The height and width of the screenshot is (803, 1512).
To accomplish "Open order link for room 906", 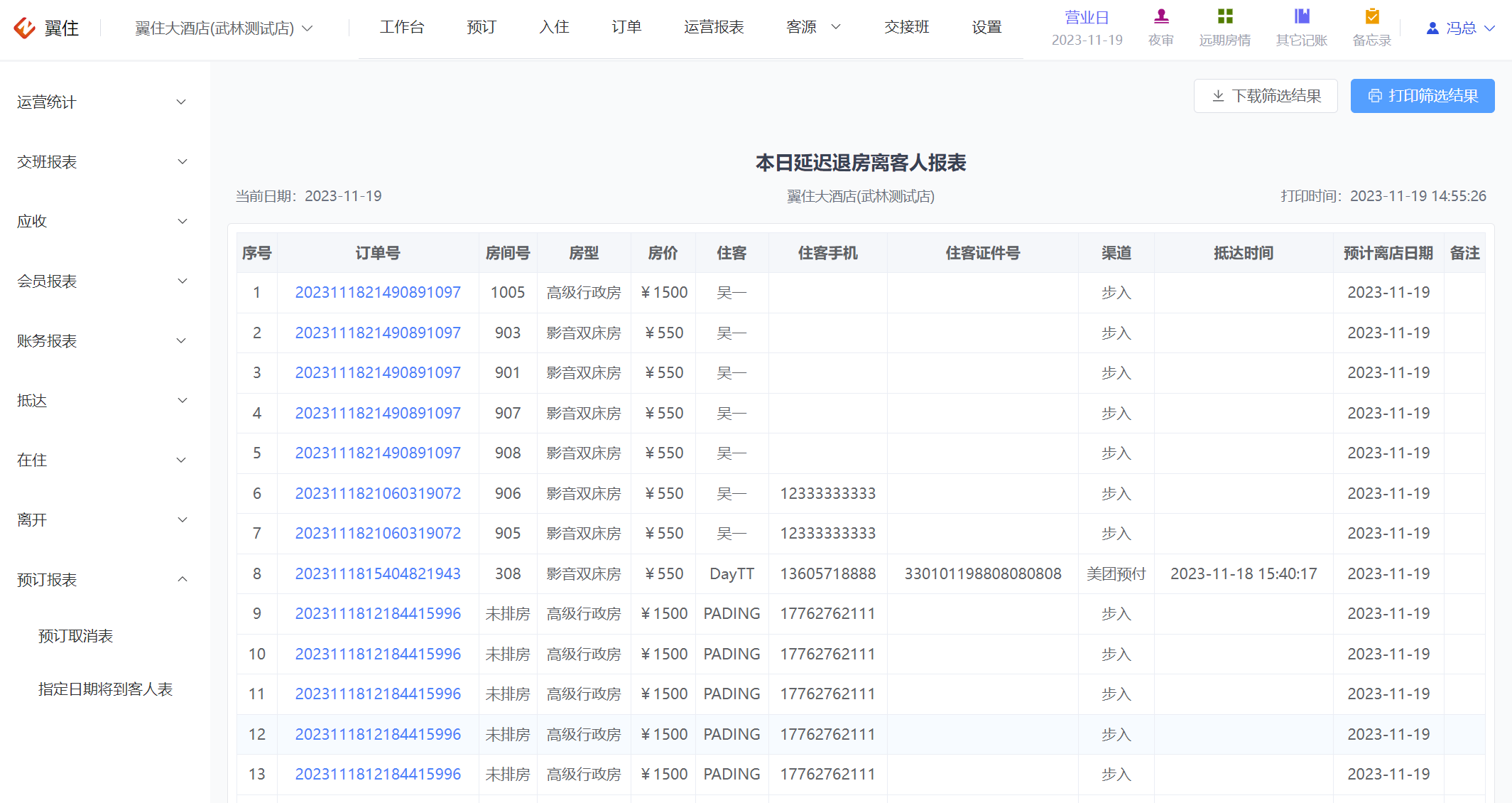I will 378,493.
